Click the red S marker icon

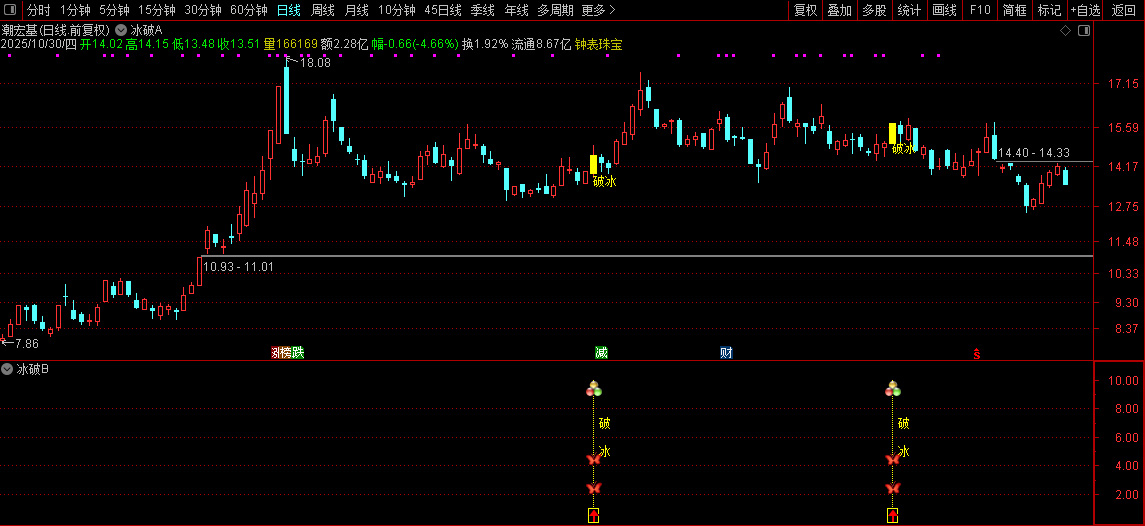click(976, 354)
